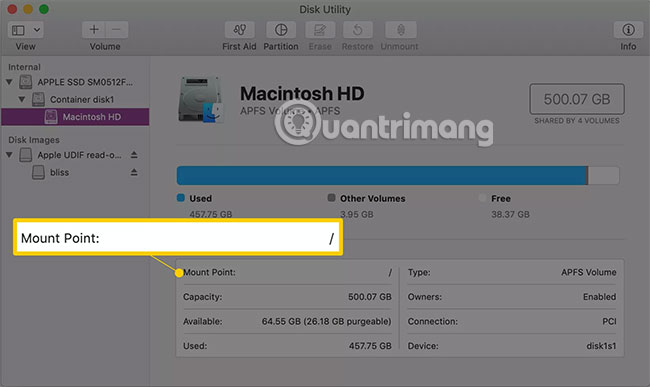The width and height of the screenshot is (650, 387).
Task: Click SHARED BY 4 VOLUMES label
Action: pos(577,121)
